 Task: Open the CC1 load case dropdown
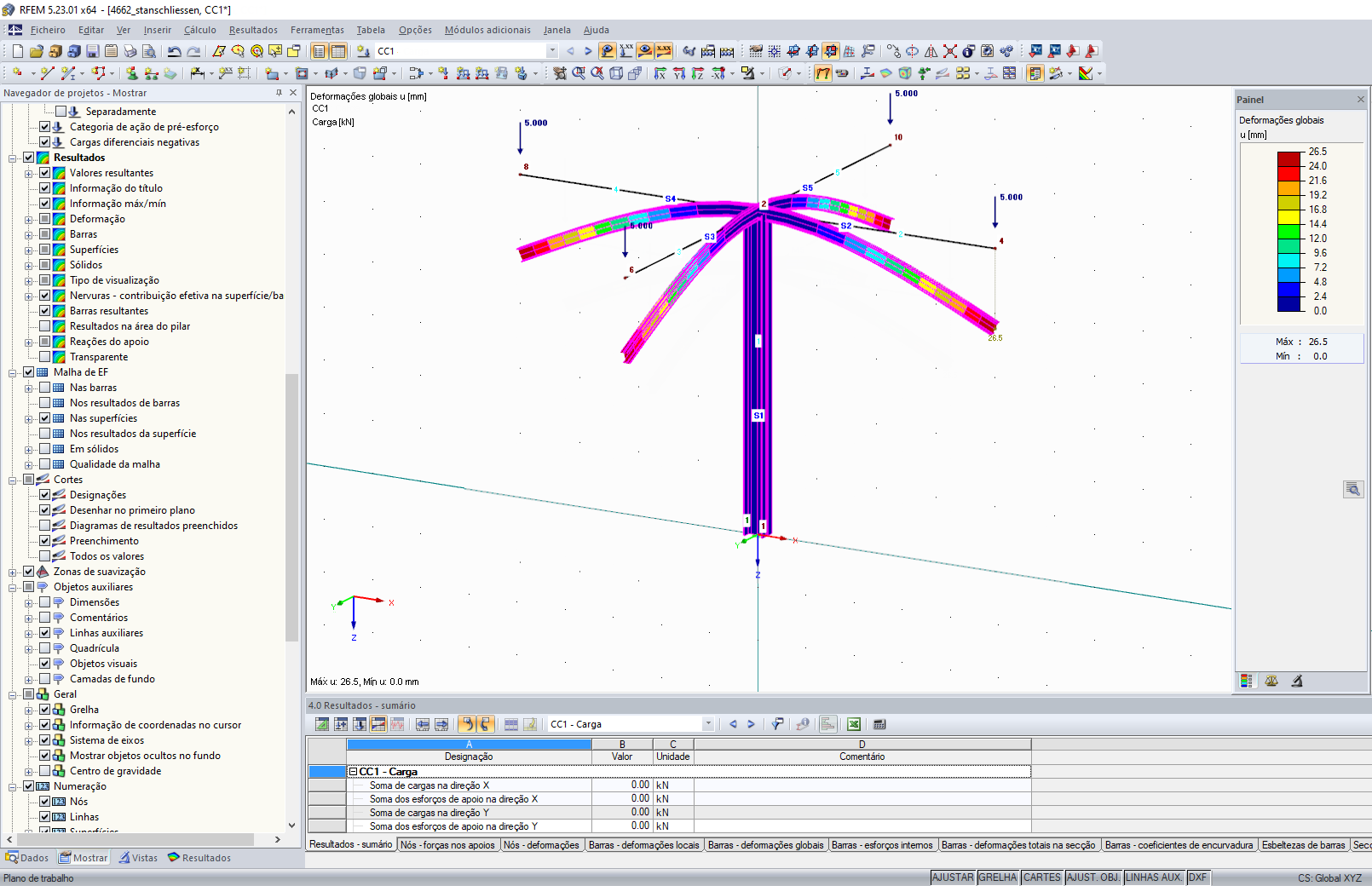click(552, 51)
